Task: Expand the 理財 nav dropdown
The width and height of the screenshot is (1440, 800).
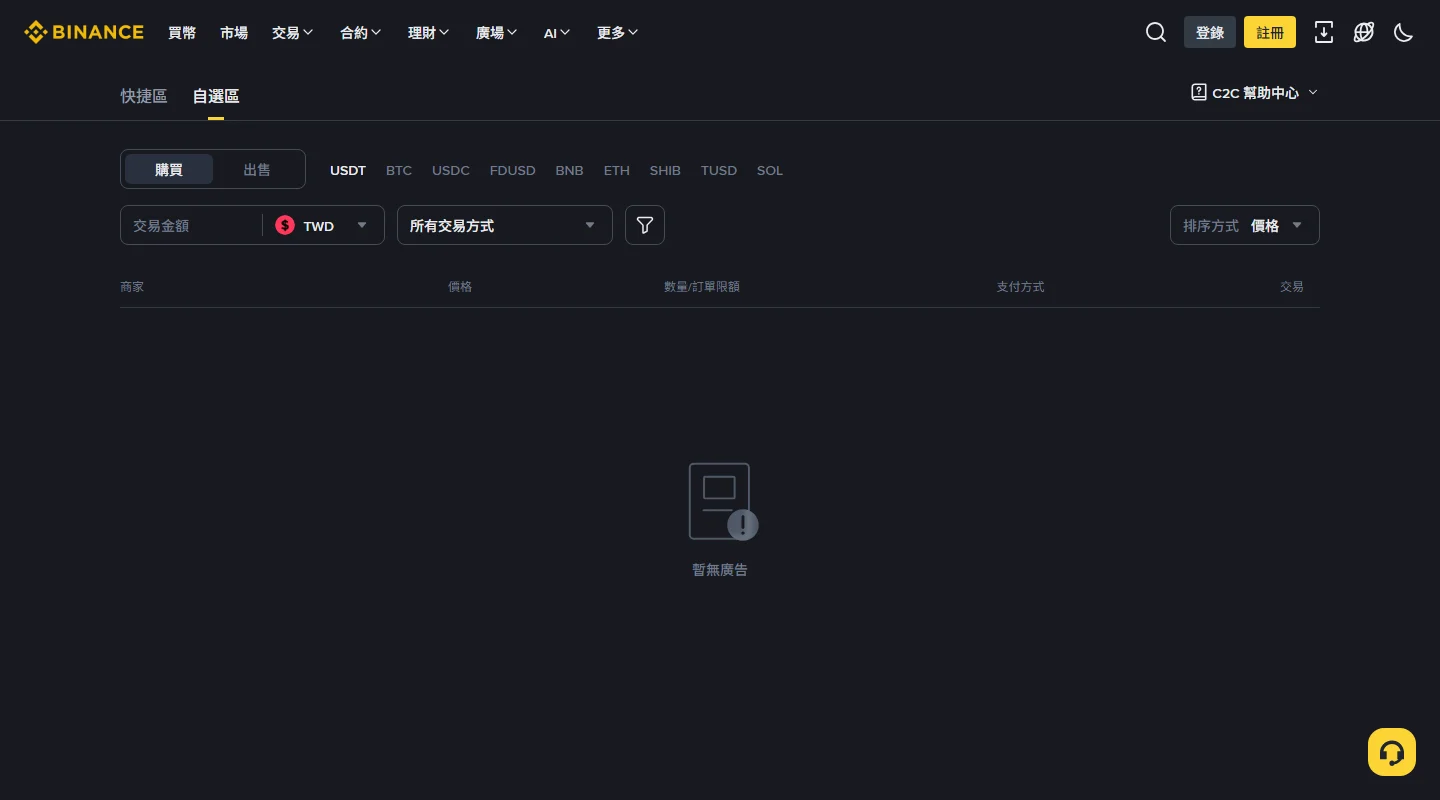Action: click(x=429, y=33)
